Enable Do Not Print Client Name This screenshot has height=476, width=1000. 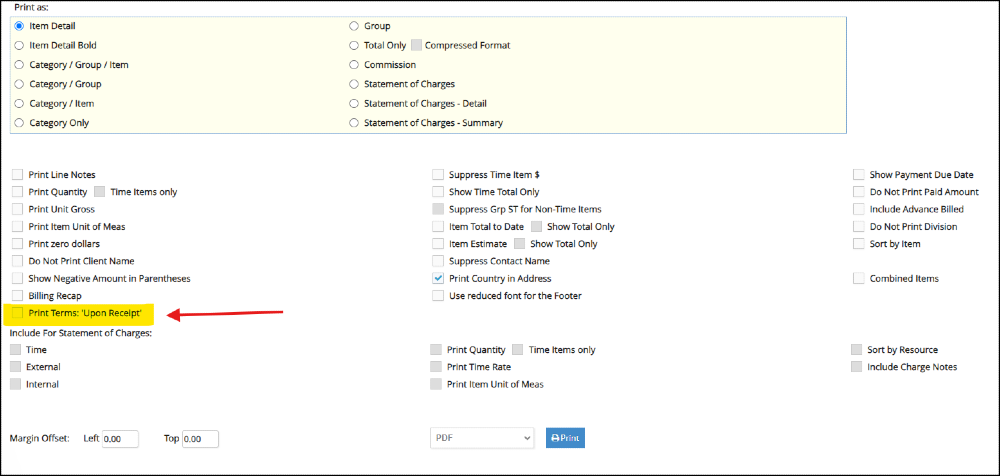(17, 261)
